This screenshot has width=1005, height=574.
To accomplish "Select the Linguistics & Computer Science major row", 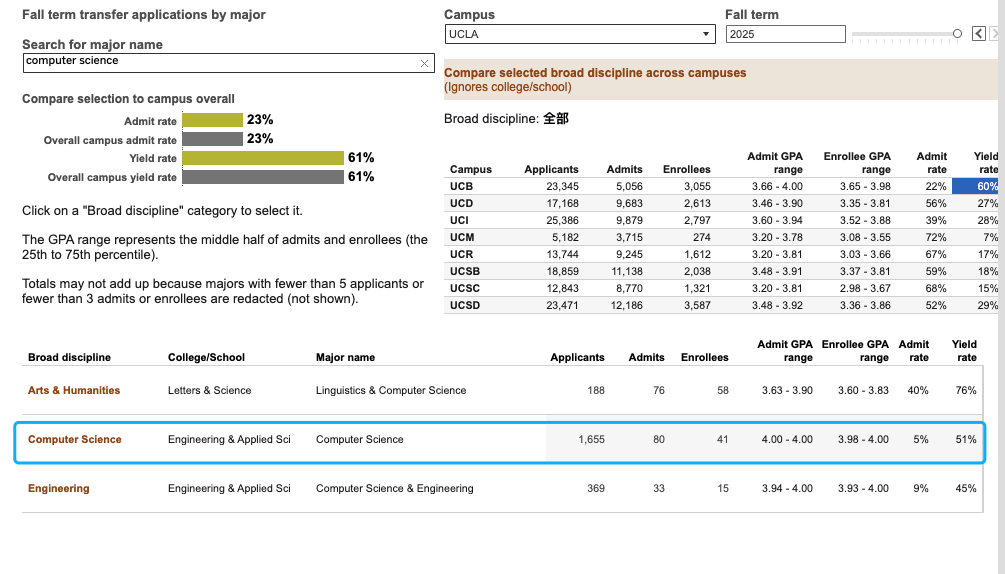I will click(502, 390).
